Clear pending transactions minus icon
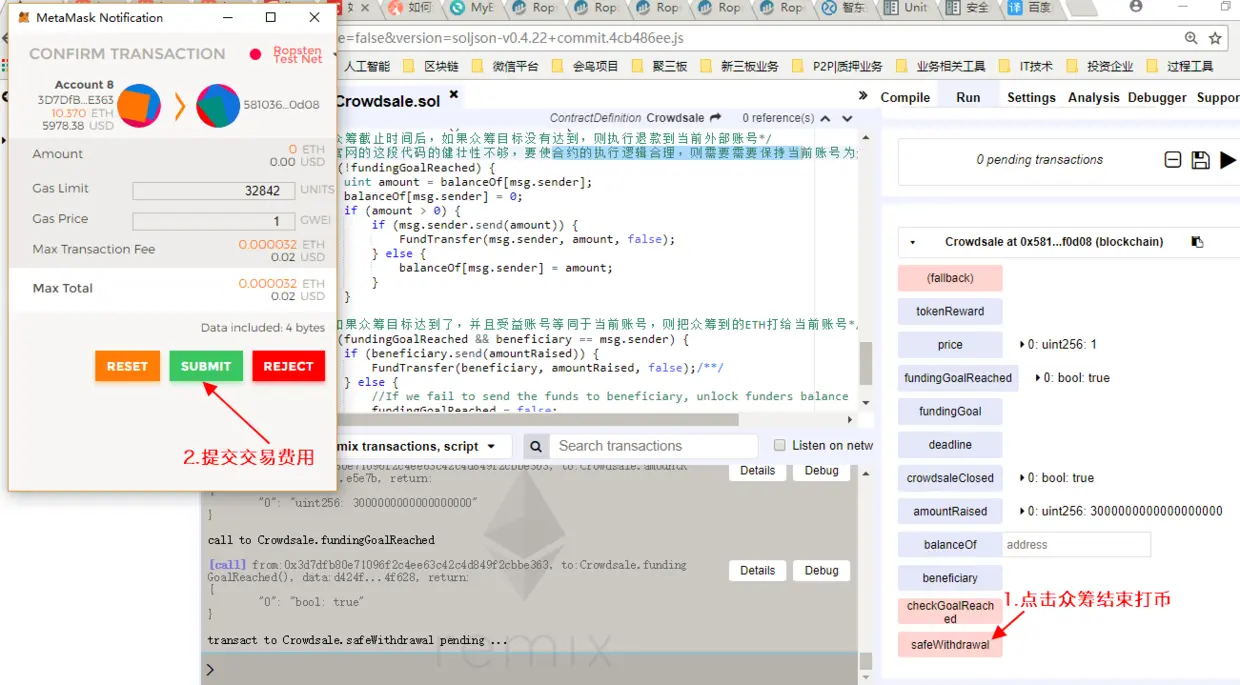The height and width of the screenshot is (685, 1240). 1173,160
